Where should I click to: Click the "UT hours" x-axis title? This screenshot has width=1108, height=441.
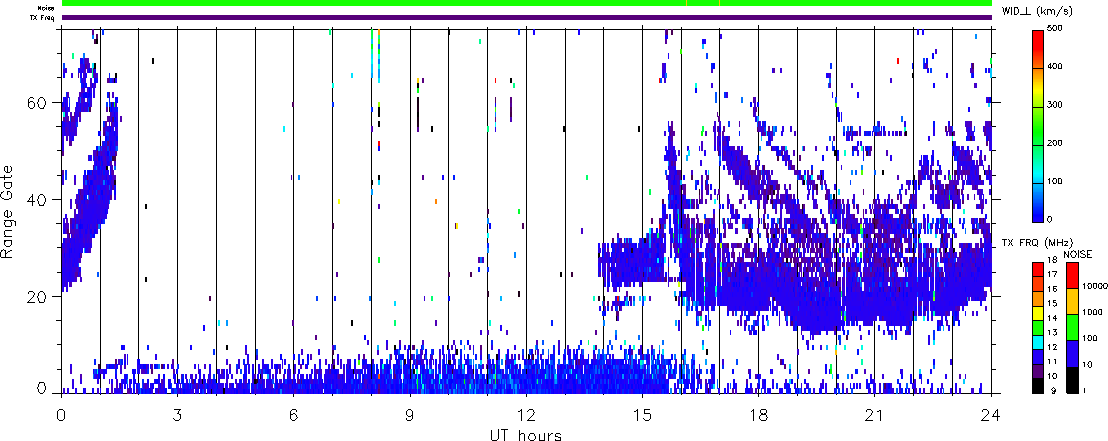click(x=526, y=433)
